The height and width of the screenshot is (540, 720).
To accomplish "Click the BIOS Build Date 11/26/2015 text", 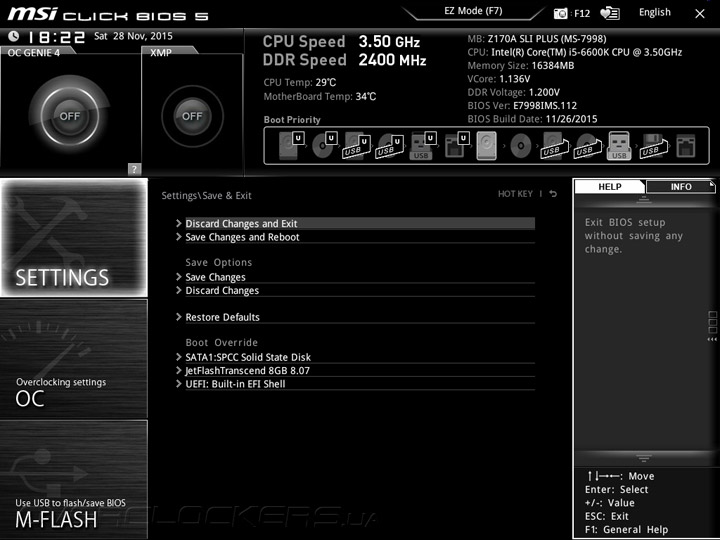I will (x=532, y=118).
